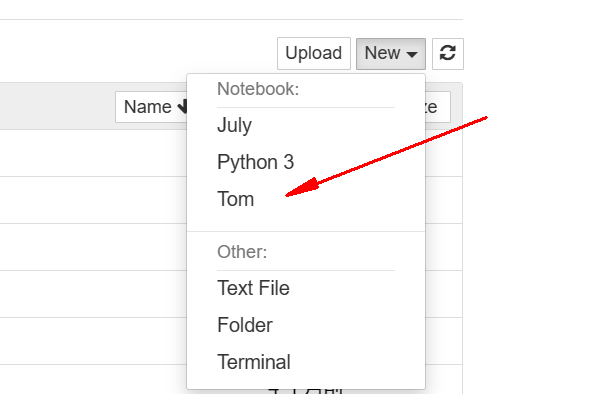The width and height of the screenshot is (611, 394).
Task: Open the New dropdown menu
Action: [391, 54]
